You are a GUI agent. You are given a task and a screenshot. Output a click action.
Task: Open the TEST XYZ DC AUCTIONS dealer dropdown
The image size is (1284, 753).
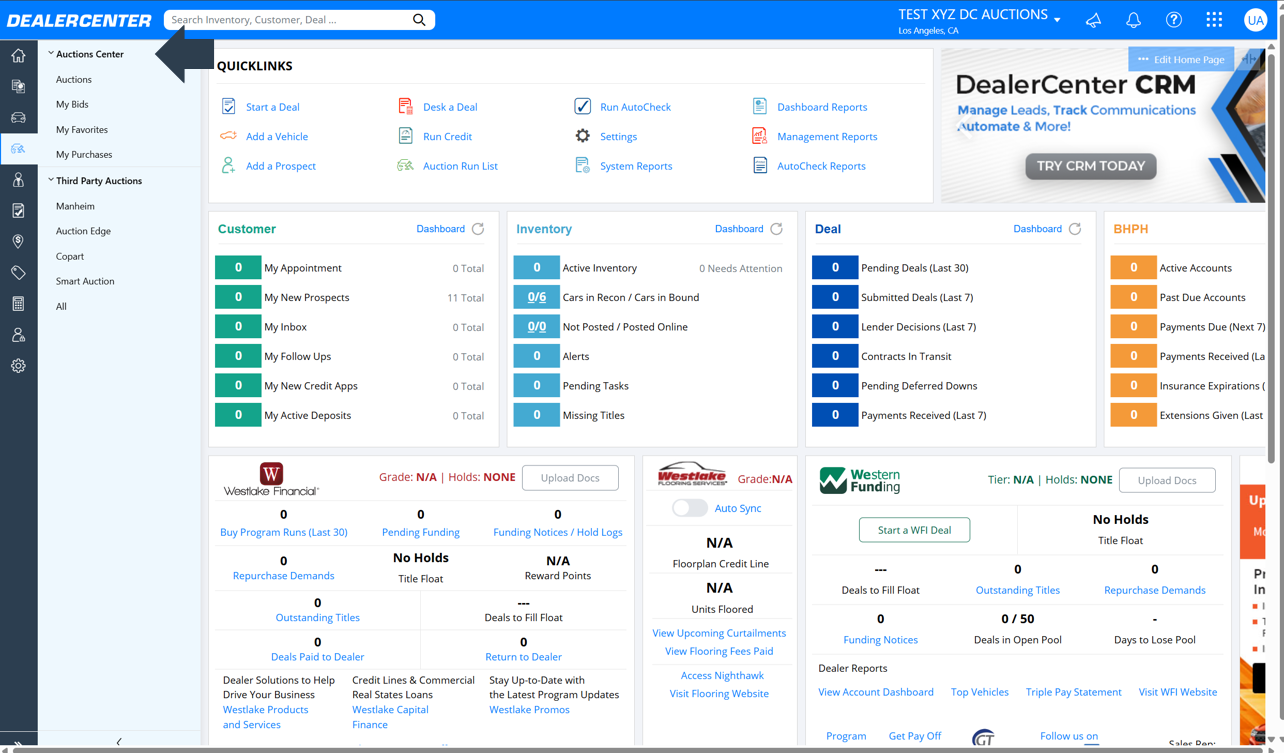click(979, 16)
